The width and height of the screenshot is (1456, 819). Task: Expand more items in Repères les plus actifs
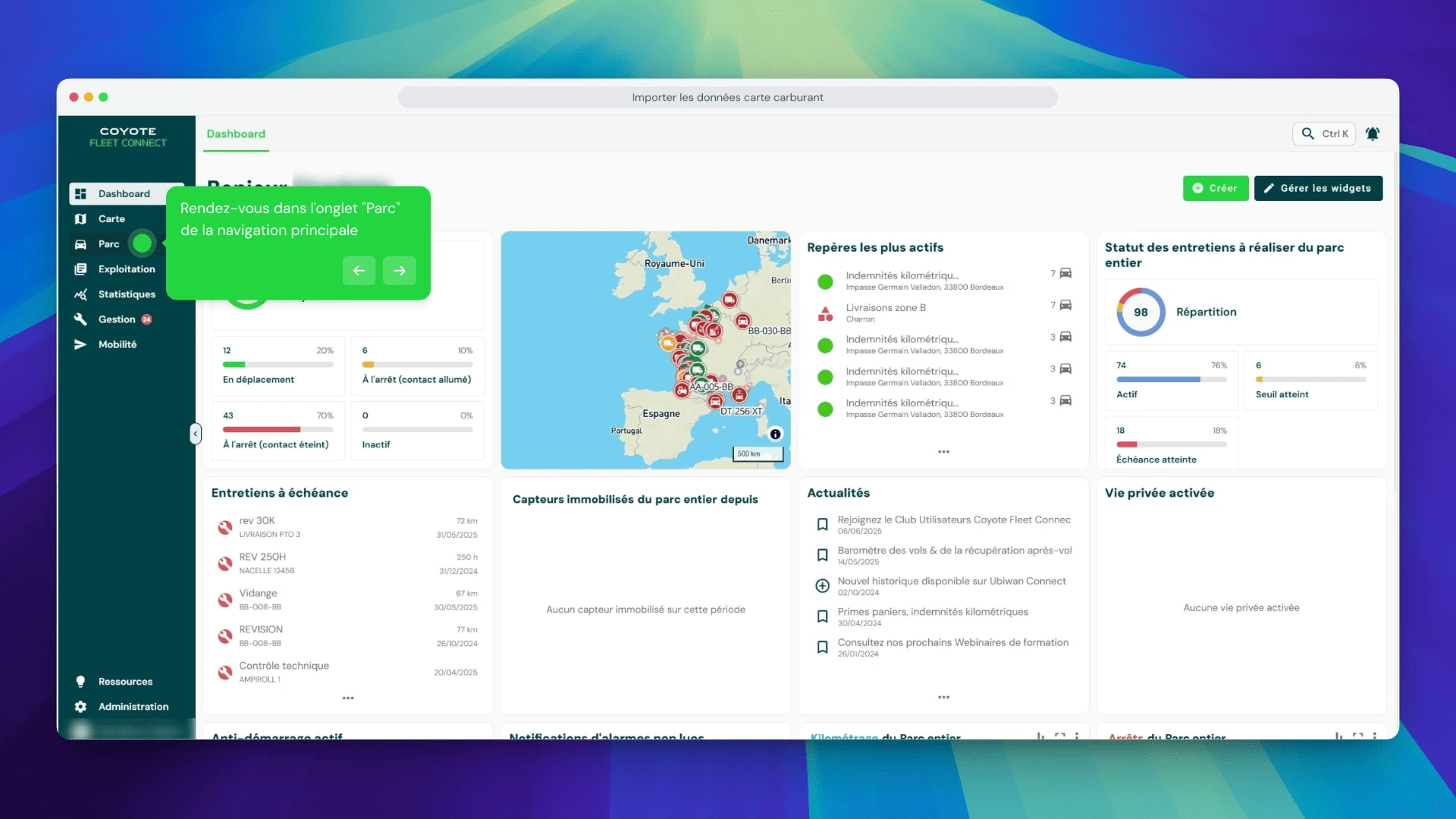[x=943, y=452]
